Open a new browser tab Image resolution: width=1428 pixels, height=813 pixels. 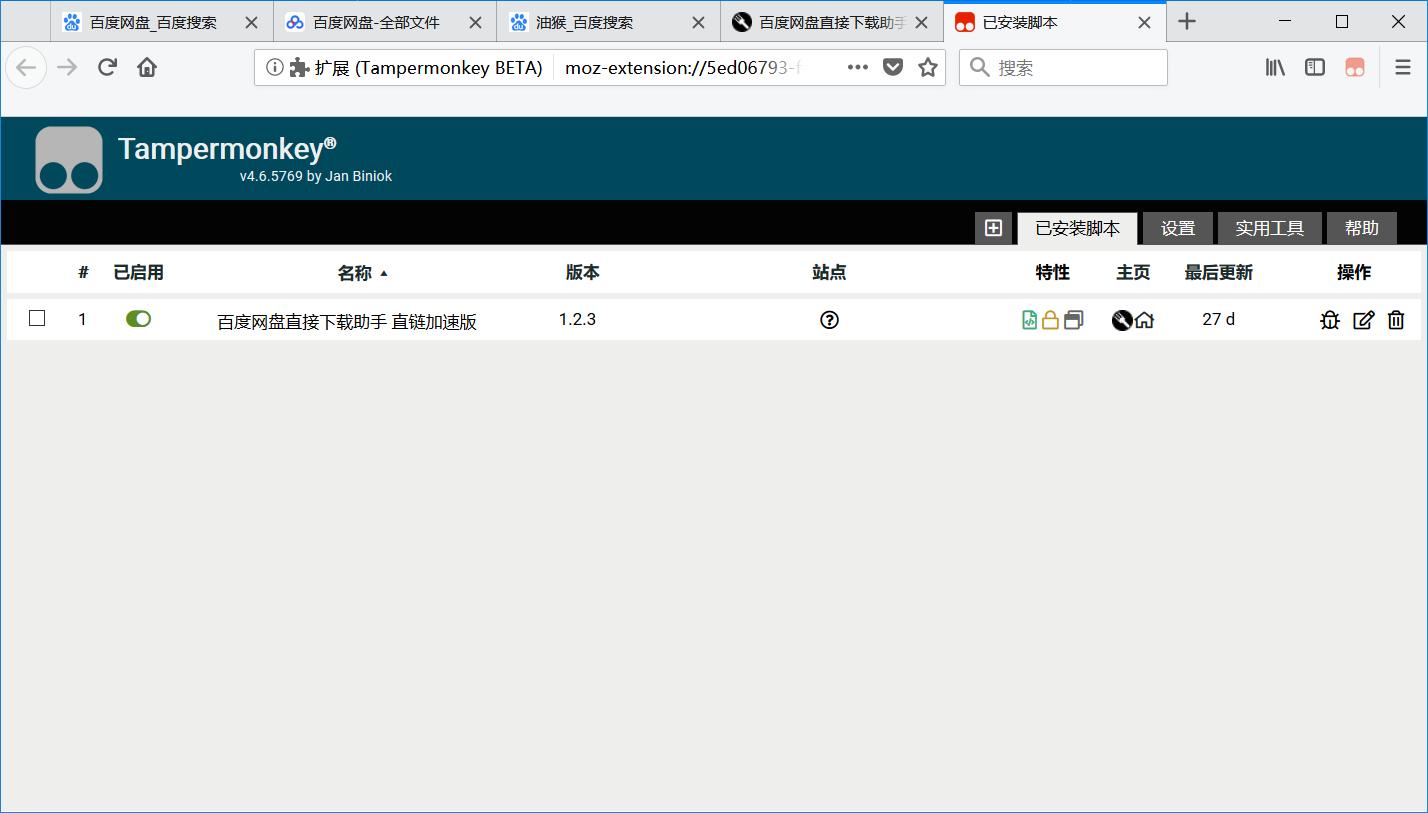[x=1187, y=21]
